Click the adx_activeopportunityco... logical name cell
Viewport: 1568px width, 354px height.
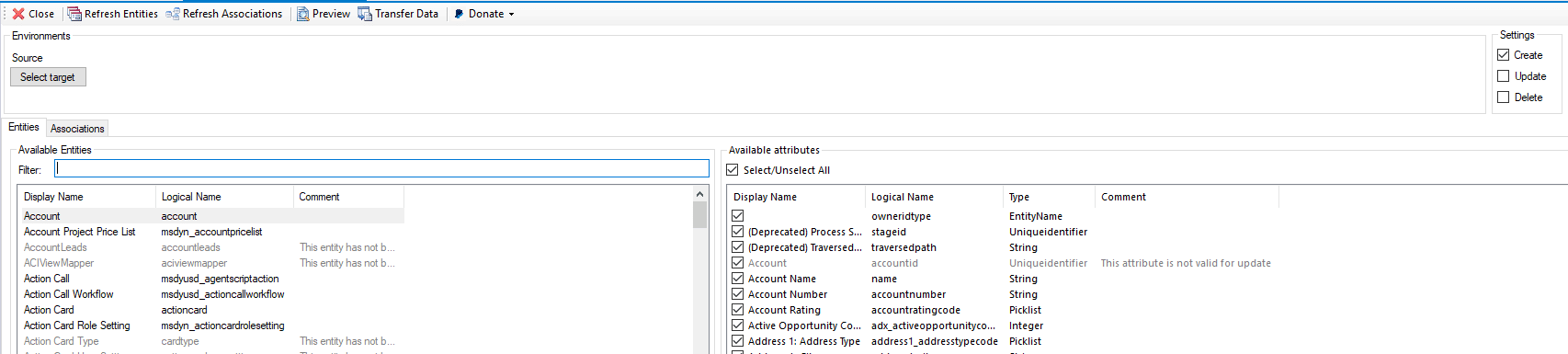933,325
